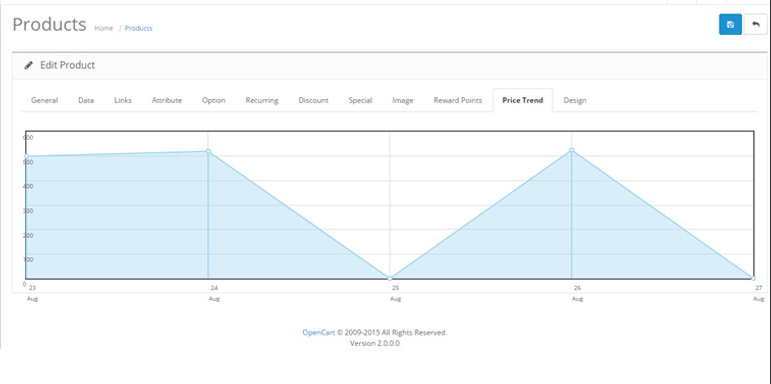771x384 pixels.
Task: Open the General tab
Action: (44, 100)
